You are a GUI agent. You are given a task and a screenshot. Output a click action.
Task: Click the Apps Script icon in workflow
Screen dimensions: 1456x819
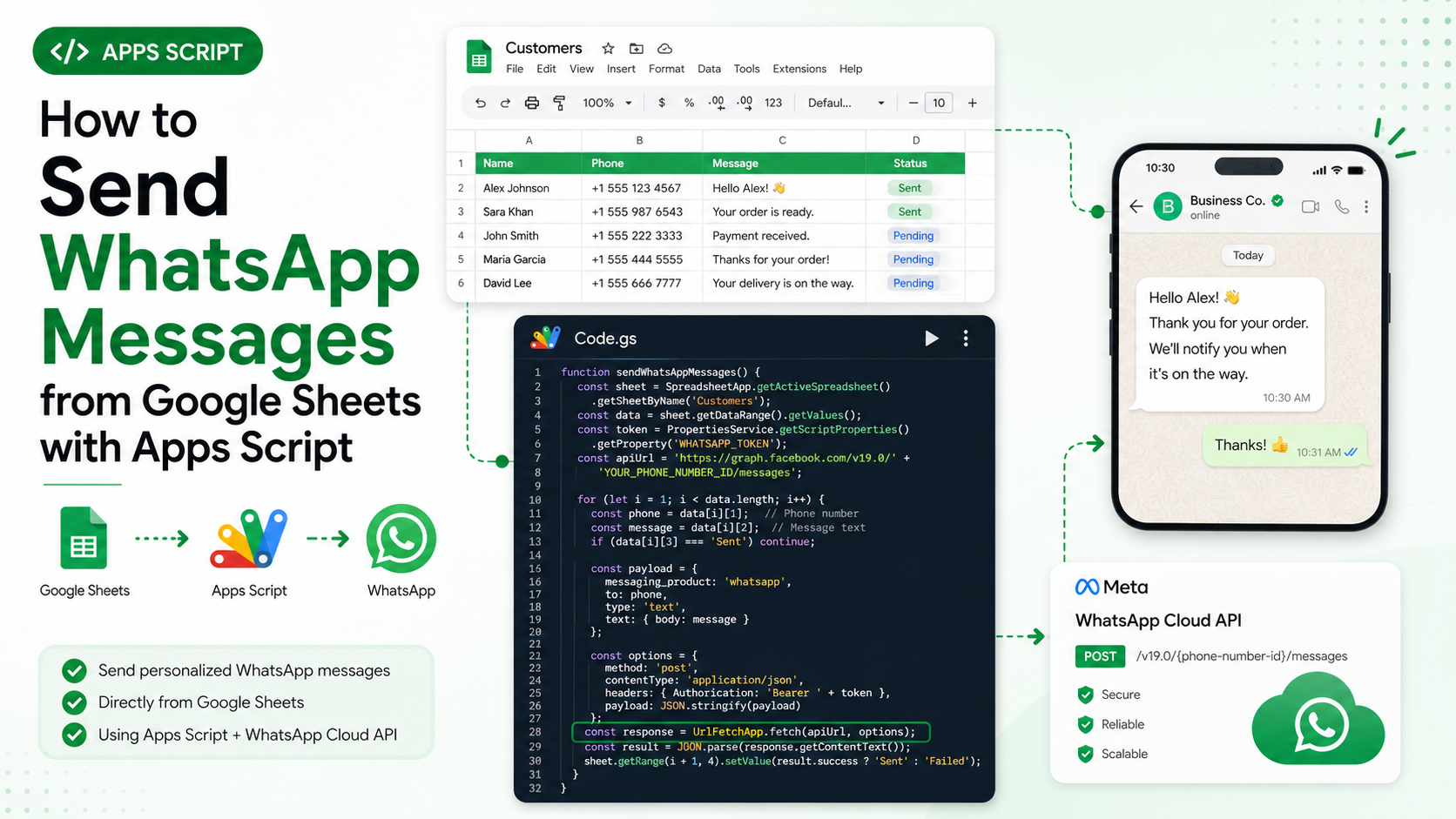coord(249,539)
